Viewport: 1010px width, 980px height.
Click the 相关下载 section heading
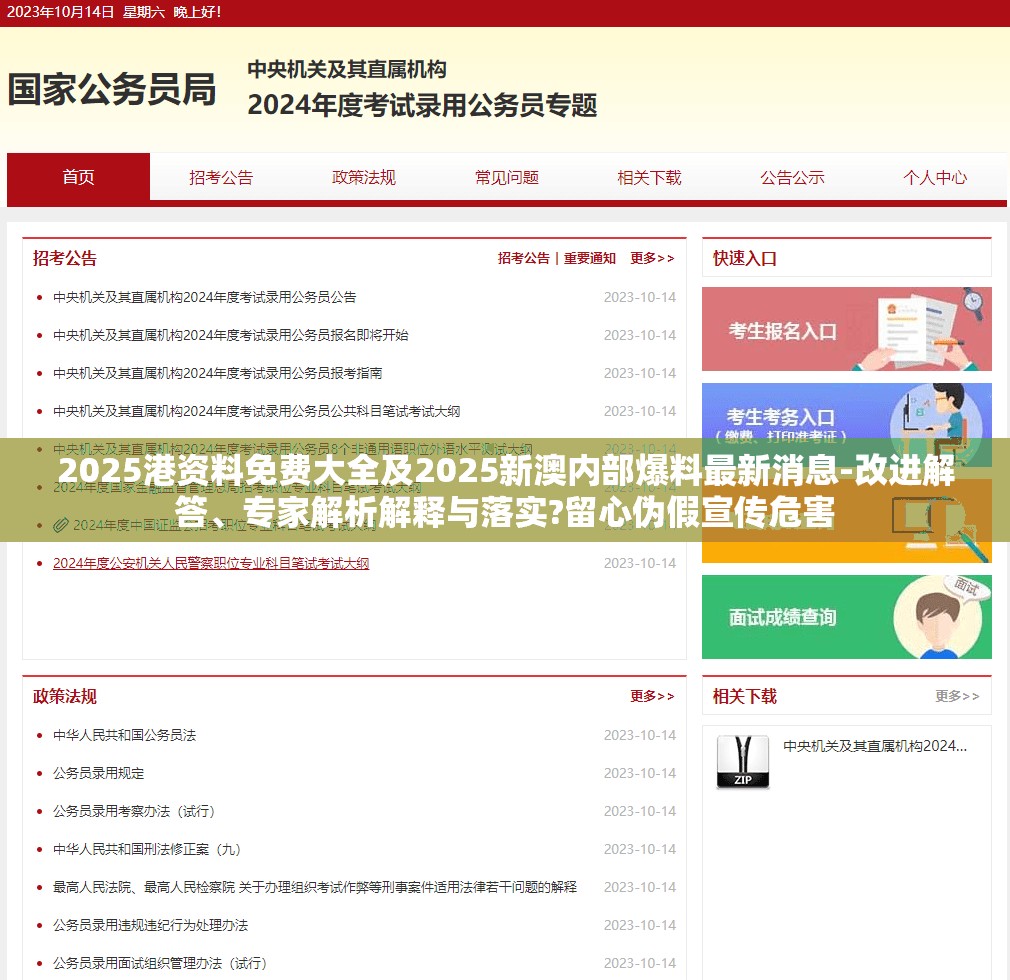click(x=745, y=696)
